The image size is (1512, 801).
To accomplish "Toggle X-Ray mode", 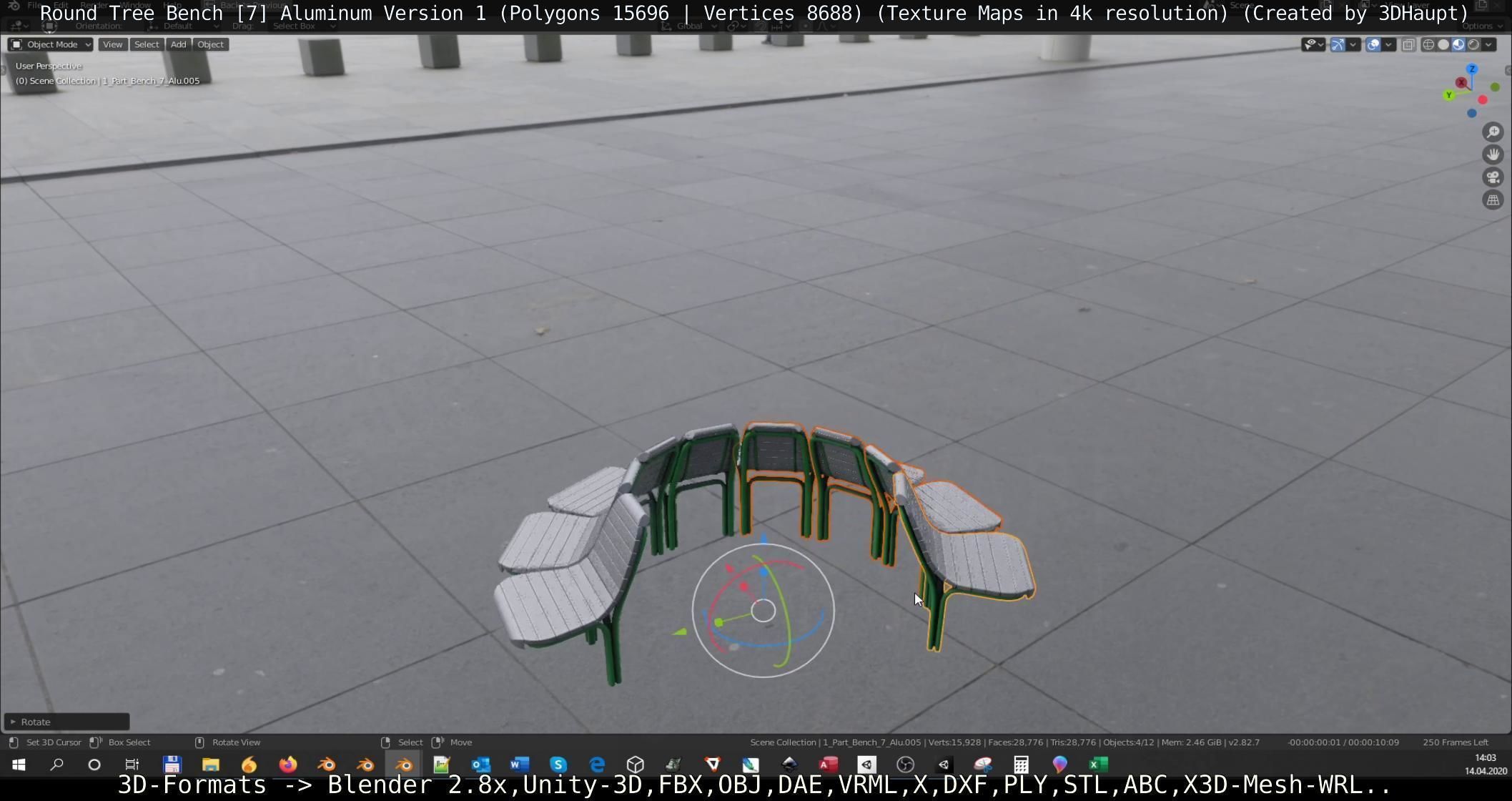I will click(1408, 44).
